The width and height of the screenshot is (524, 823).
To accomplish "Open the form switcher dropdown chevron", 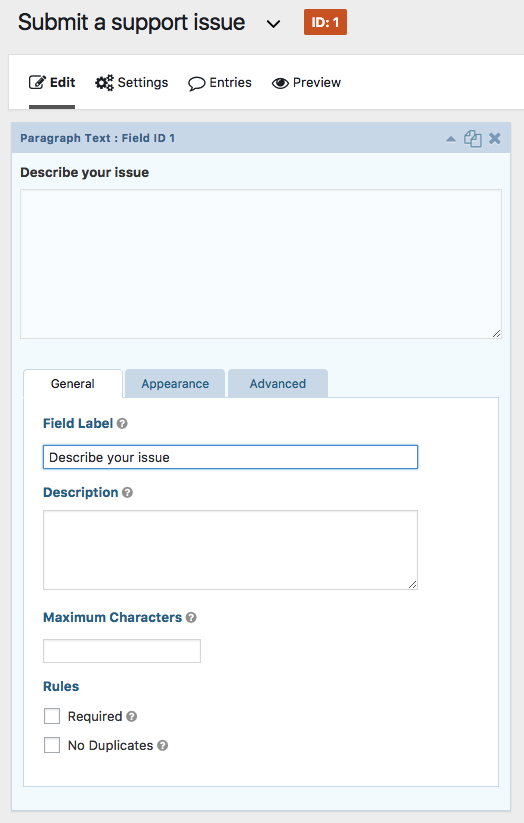I will coord(274,24).
